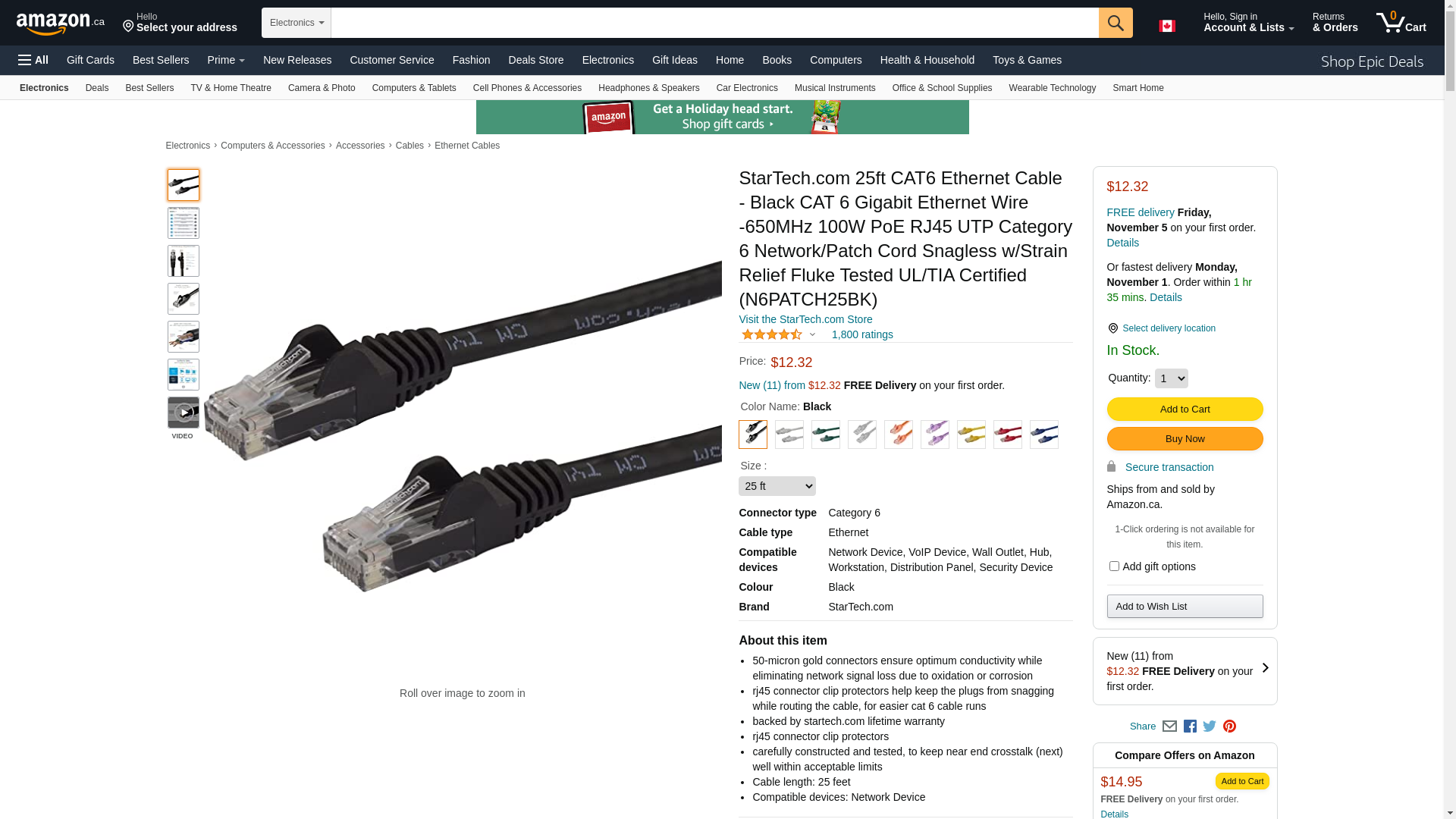Share via the Pinterest icon

click(1229, 726)
